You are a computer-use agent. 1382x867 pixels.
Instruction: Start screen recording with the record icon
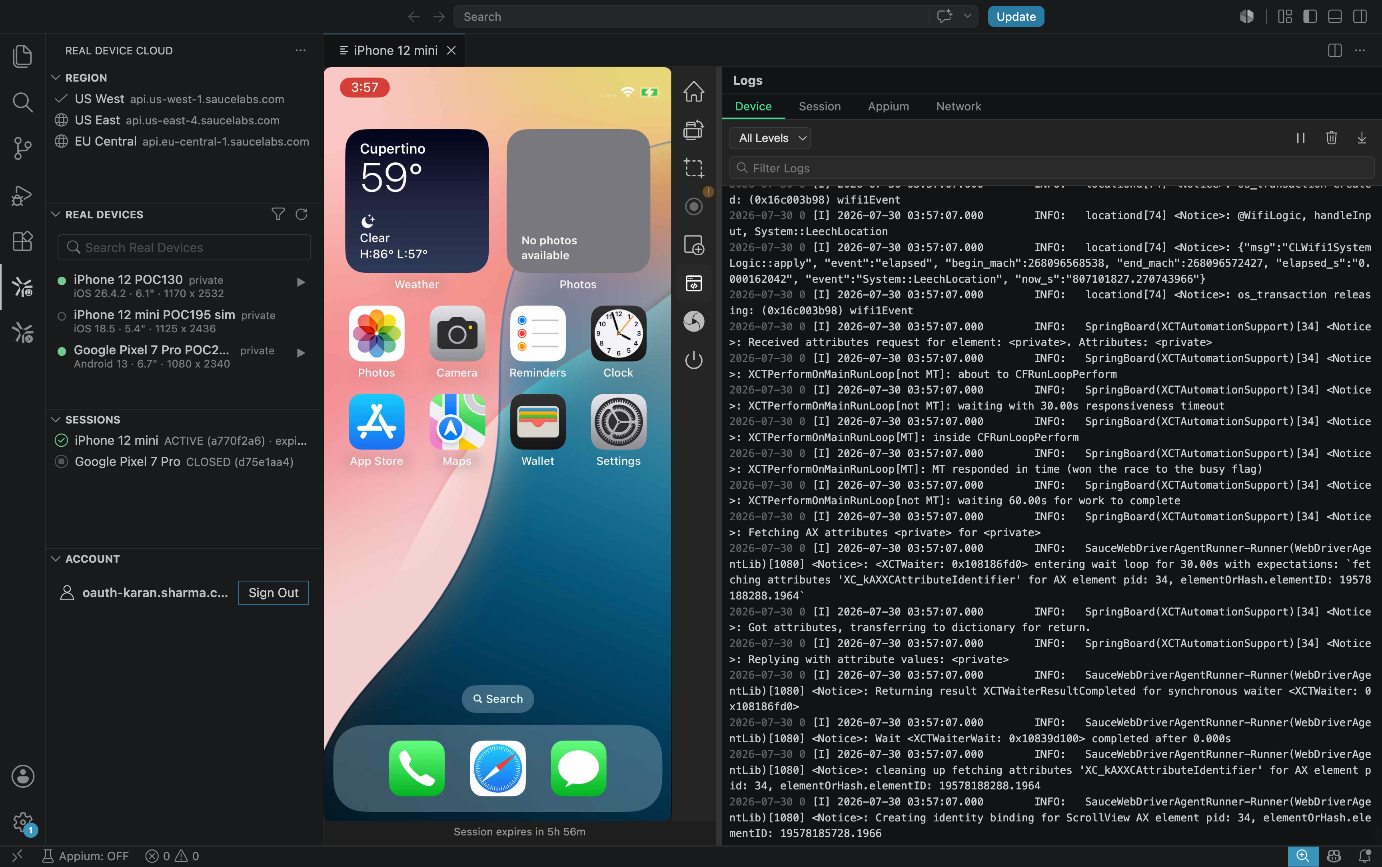coord(694,206)
